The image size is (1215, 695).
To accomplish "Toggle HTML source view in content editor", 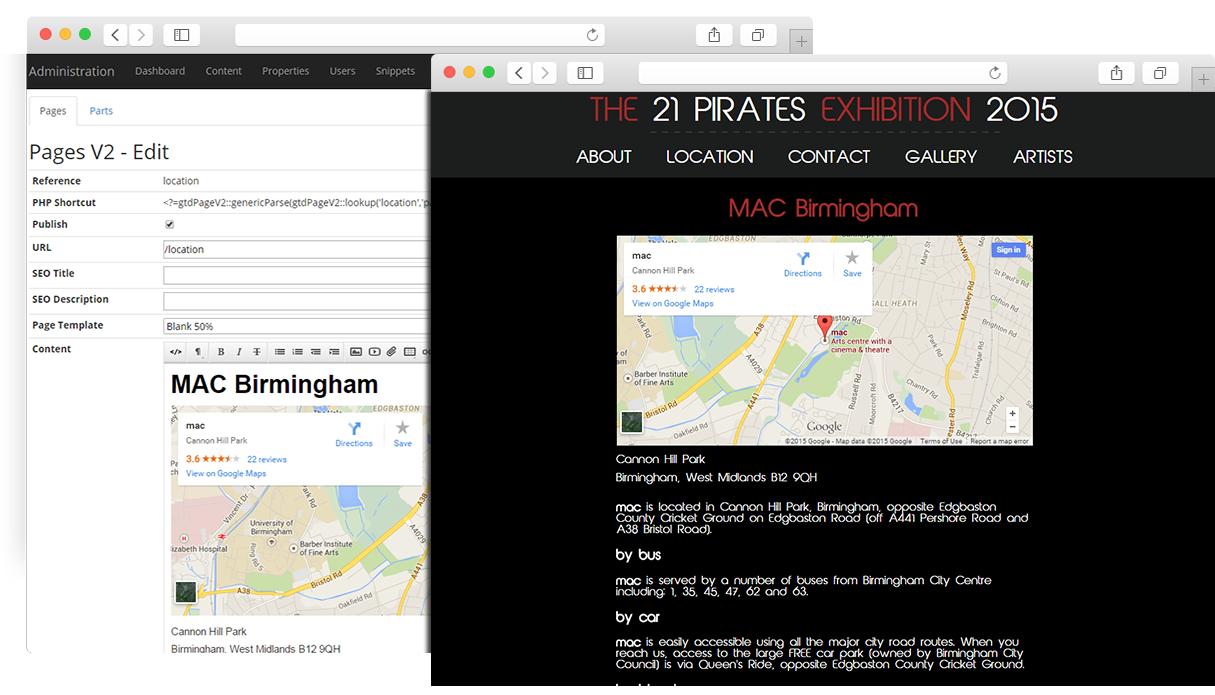I will pos(176,351).
